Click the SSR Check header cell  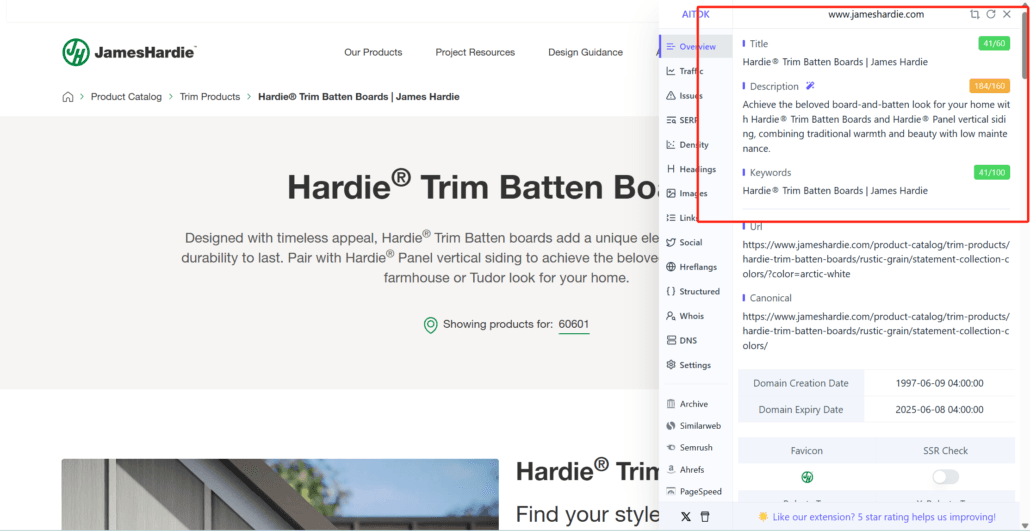pos(945,451)
